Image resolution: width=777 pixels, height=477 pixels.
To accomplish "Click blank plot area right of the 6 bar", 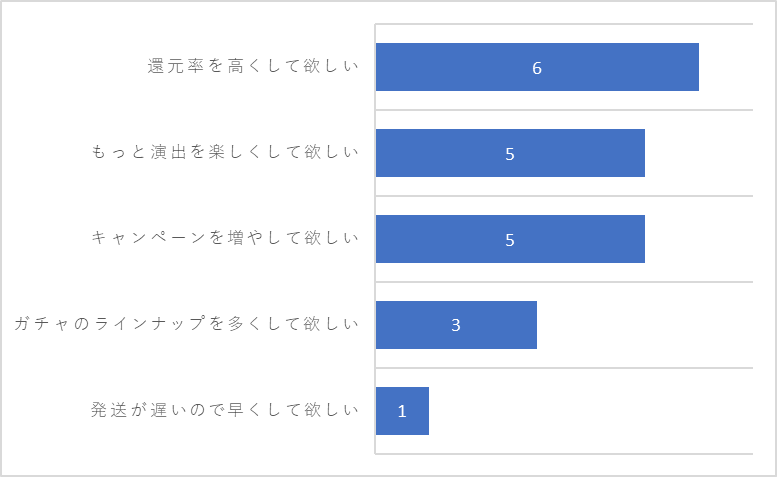I will point(726,67).
